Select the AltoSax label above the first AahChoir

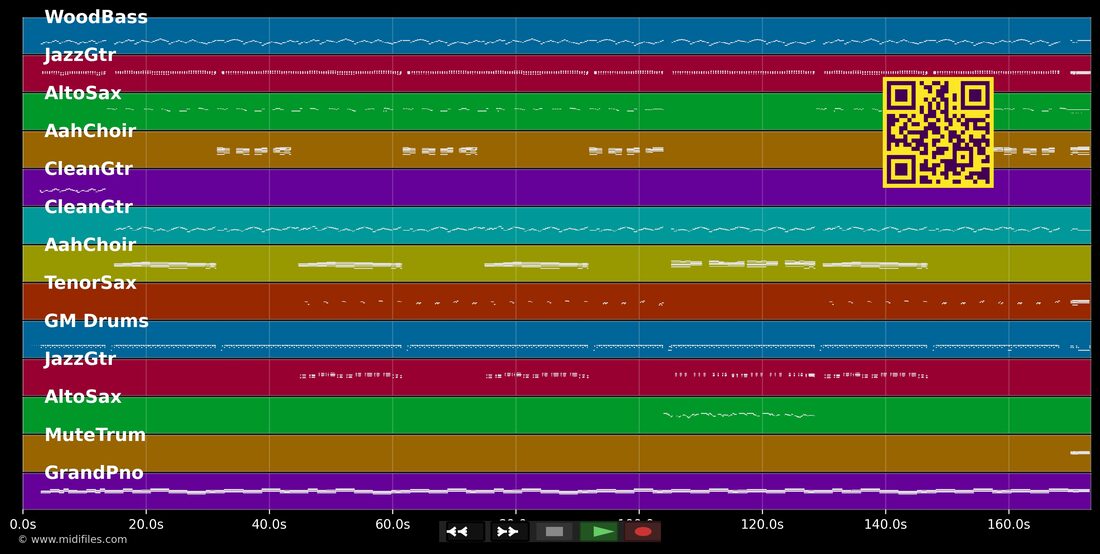[x=83, y=93]
